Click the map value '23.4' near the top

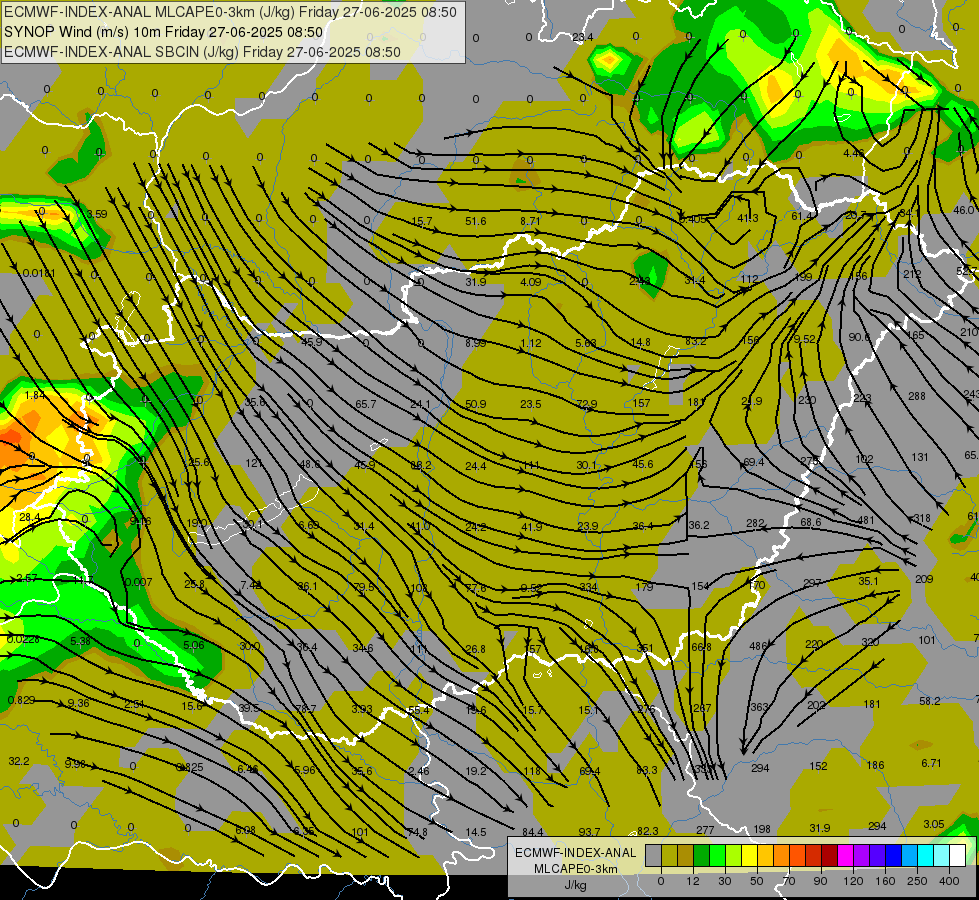click(583, 37)
